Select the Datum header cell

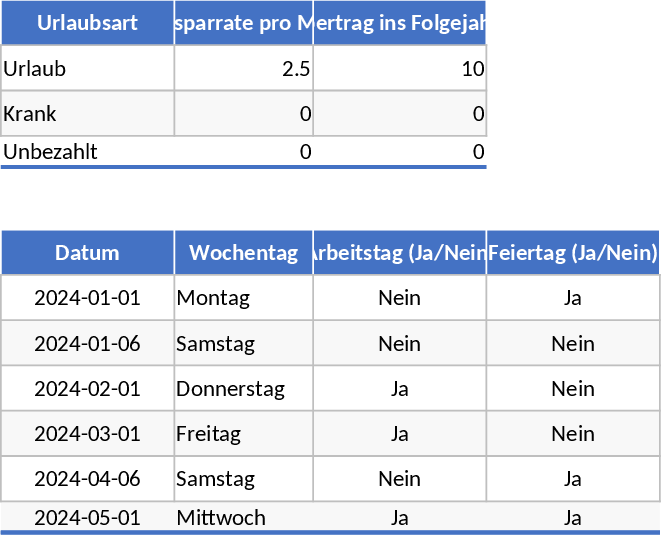coord(87,253)
